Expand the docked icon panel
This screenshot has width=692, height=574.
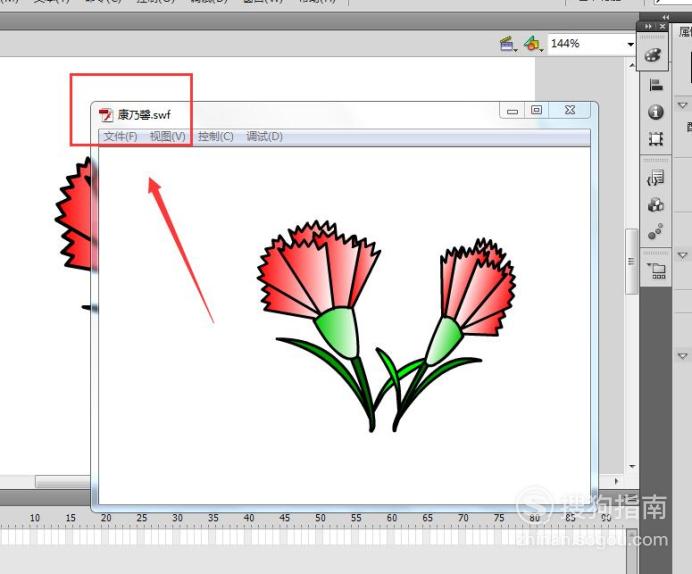pyautogui.click(x=648, y=26)
